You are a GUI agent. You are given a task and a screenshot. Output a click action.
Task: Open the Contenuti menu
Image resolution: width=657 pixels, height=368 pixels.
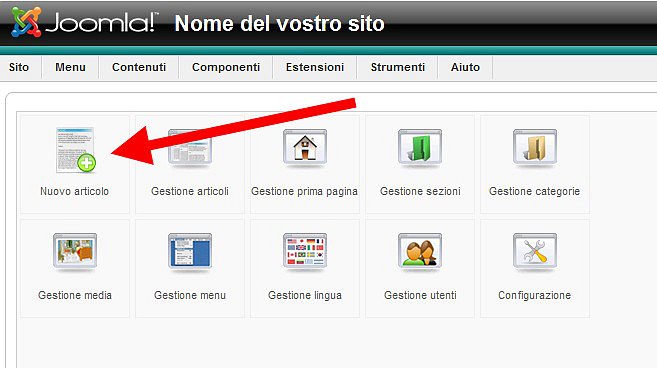[x=139, y=67]
